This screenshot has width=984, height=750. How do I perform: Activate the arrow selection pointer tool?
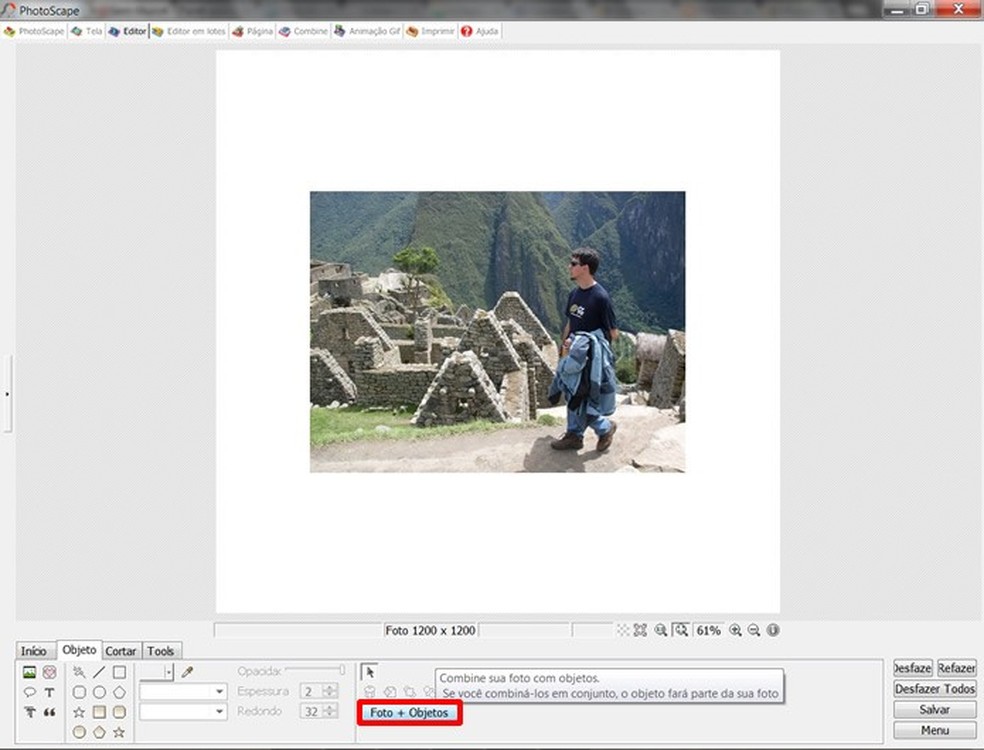click(368, 672)
